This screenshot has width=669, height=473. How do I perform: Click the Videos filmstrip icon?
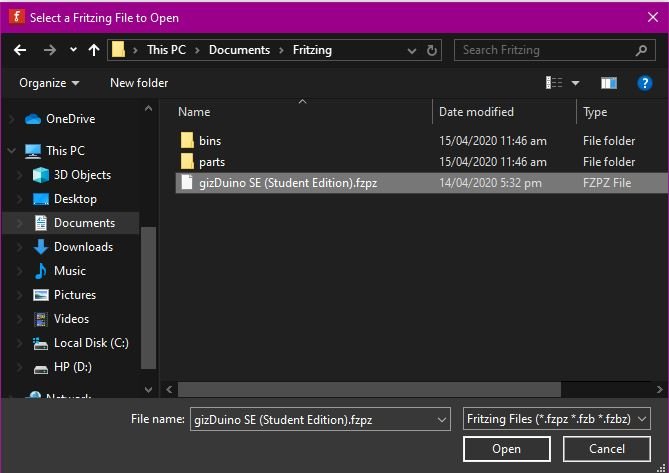point(41,319)
